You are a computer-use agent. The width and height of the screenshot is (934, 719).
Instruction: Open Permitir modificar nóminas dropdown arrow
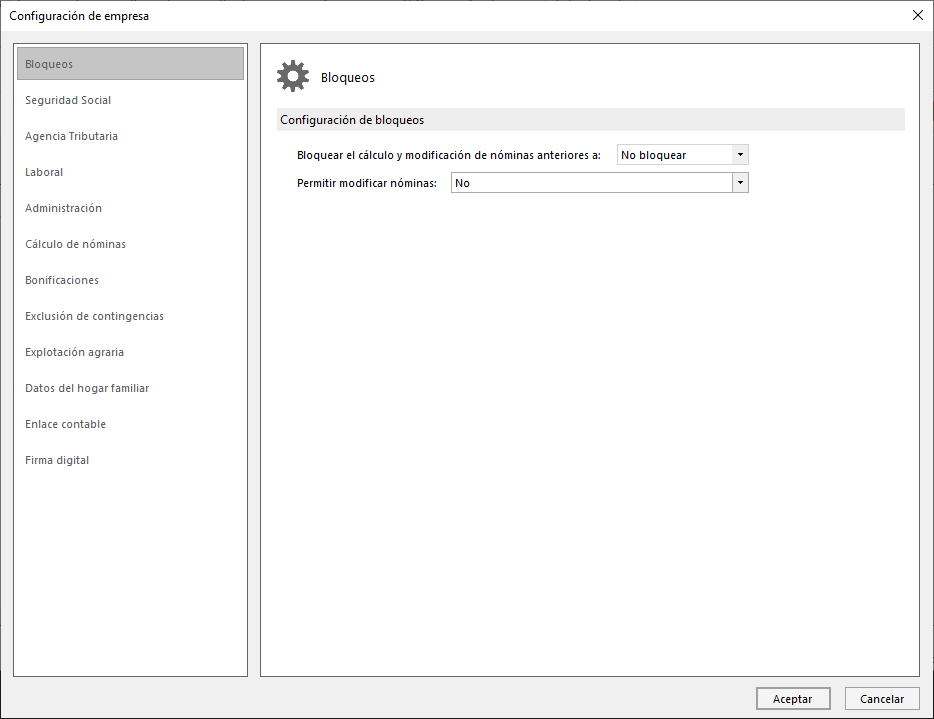tap(740, 183)
